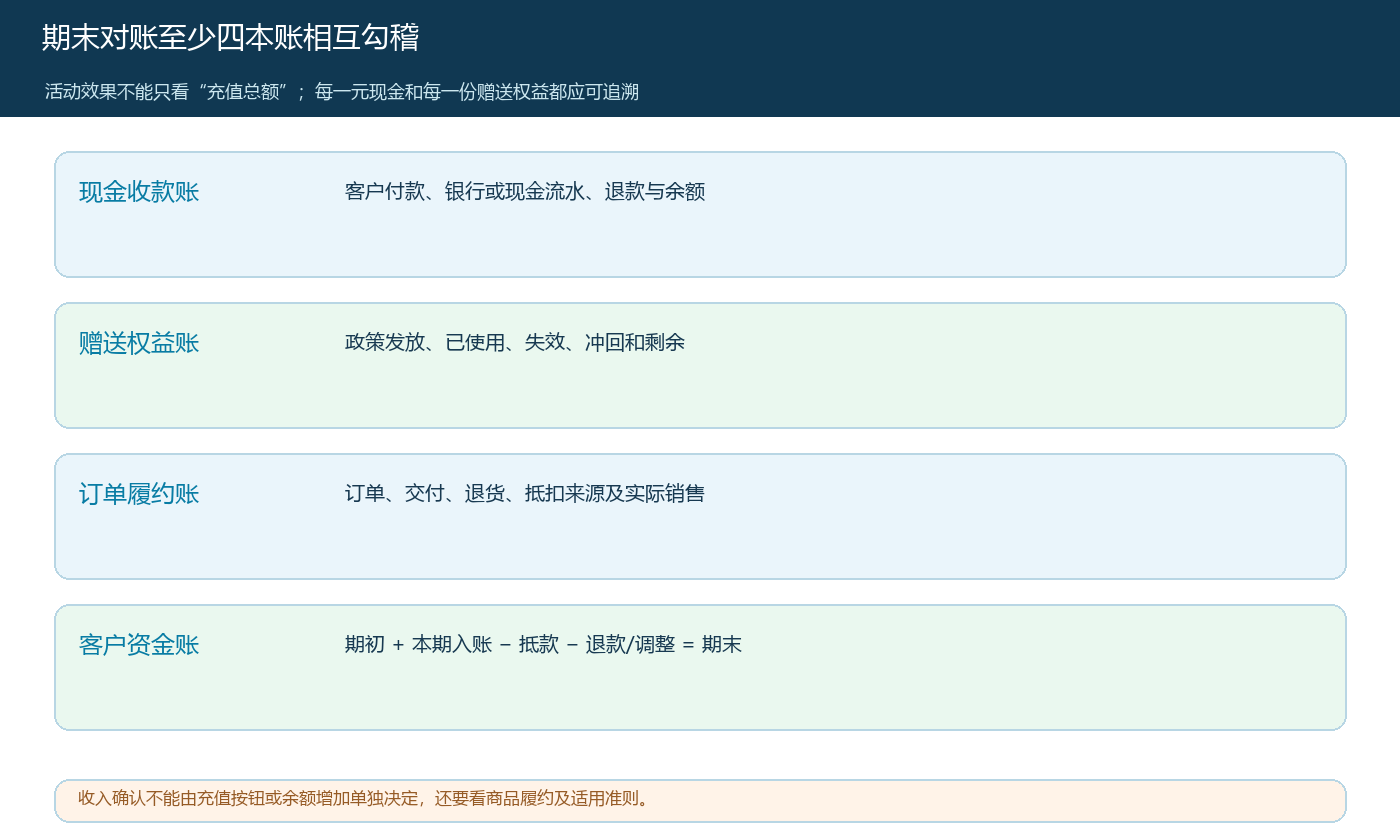Select the 政策发放、已使用、失效 description line
The image size is (1400, 840).
tap(515, 342)
